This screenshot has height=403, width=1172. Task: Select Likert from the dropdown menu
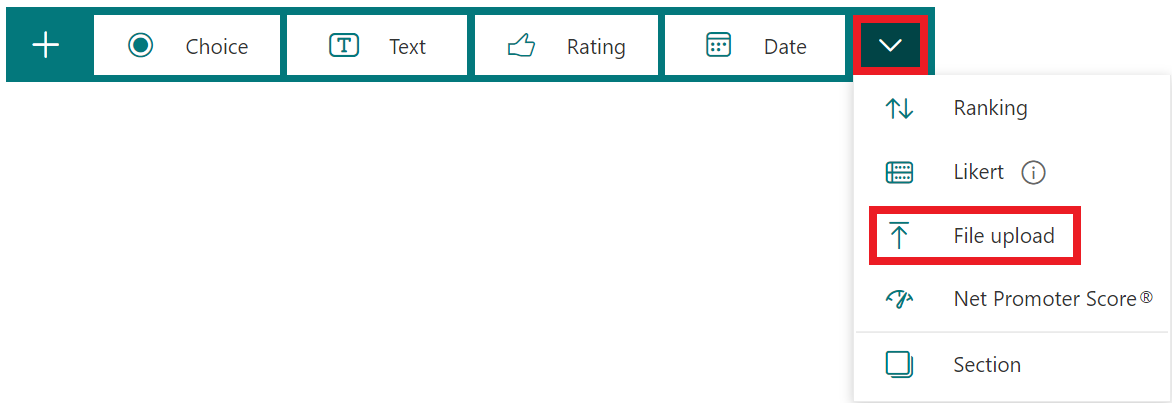pos(1012,173)
